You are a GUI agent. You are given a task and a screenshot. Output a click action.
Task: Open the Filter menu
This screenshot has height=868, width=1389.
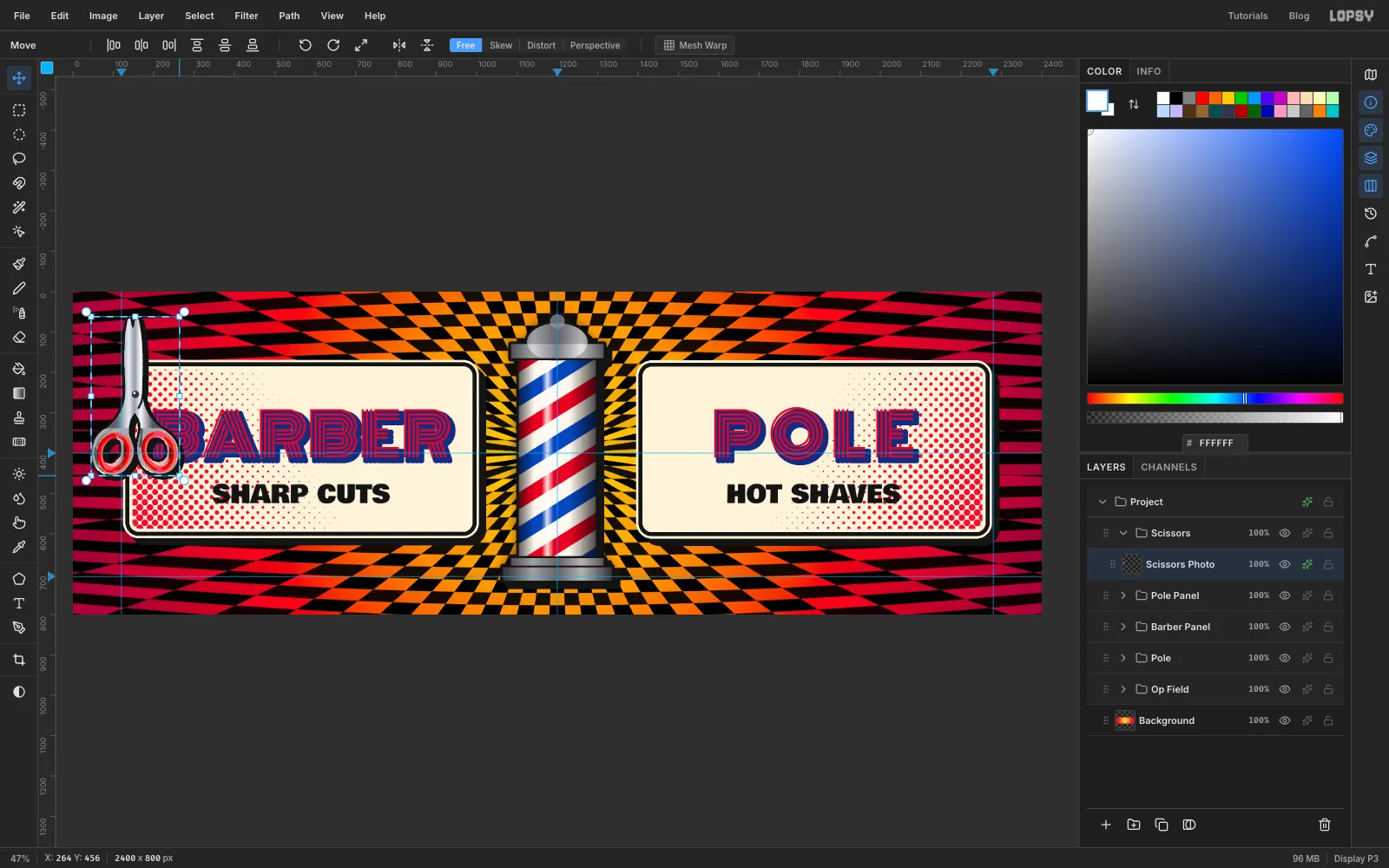point(247,16)
